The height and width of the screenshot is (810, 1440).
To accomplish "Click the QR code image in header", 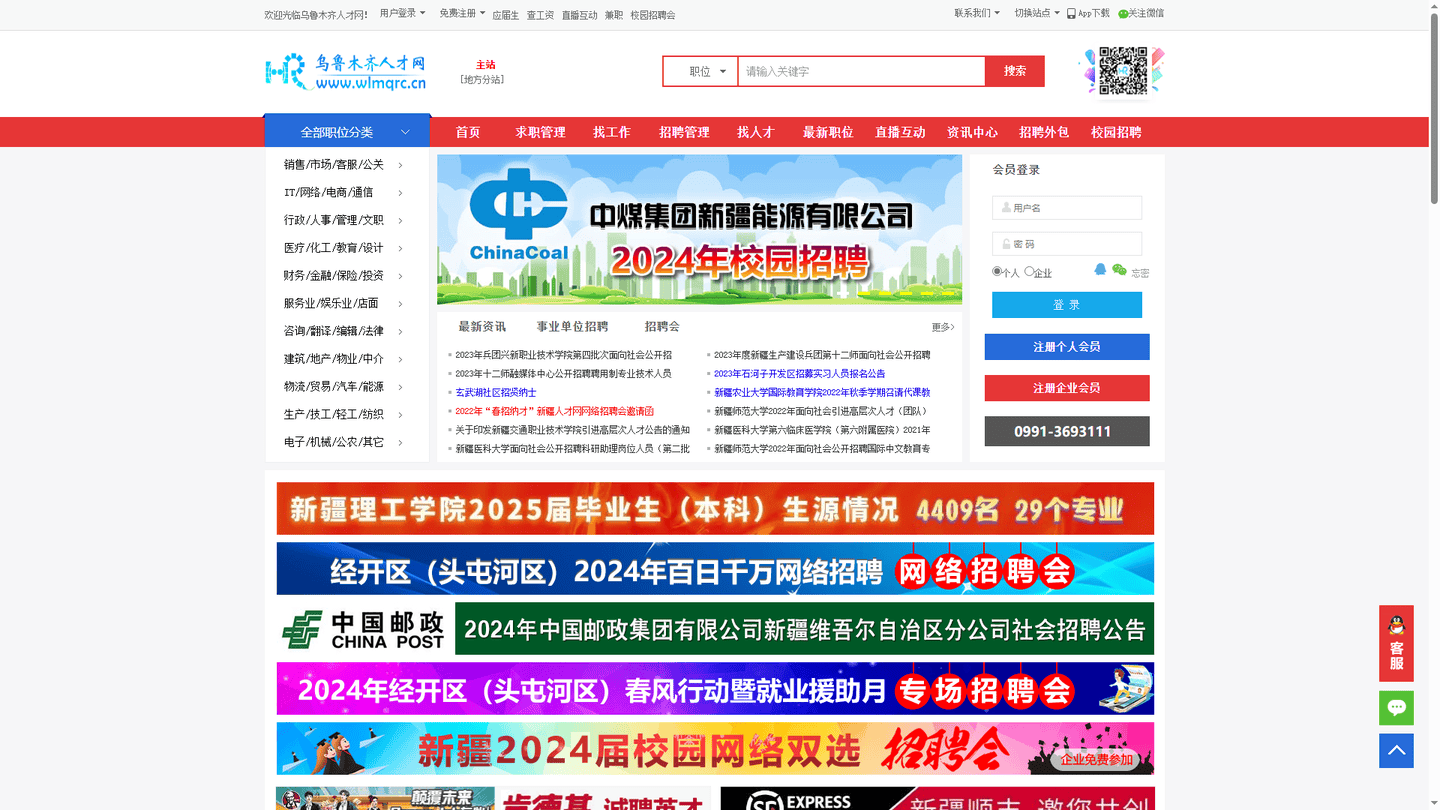I will click(x=1123, y=71).
